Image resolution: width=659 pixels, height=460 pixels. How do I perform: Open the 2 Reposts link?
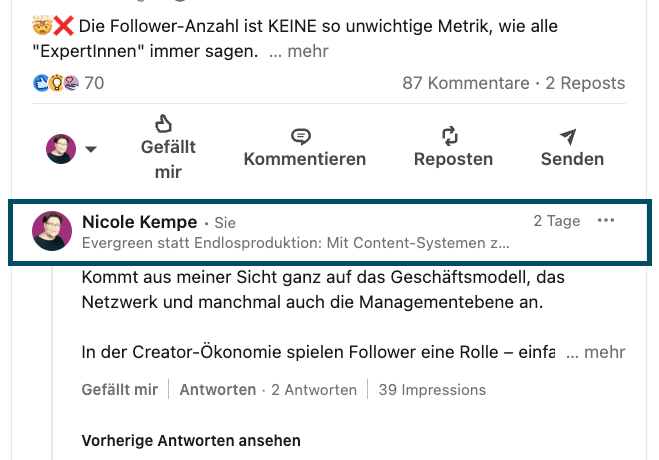point(585,83)
